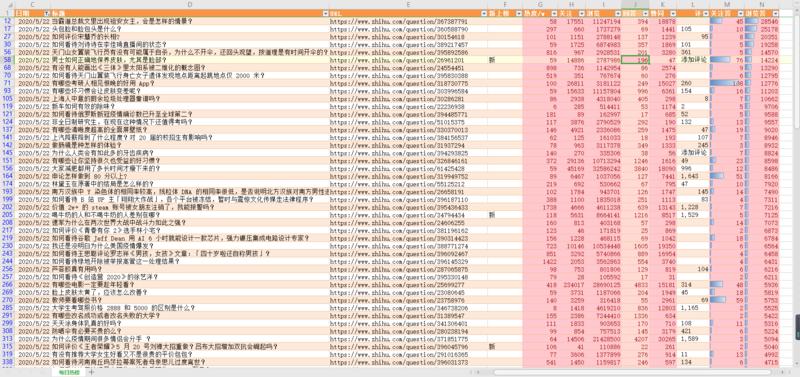Open the 回答 column filter dropdown

[644, 13]
